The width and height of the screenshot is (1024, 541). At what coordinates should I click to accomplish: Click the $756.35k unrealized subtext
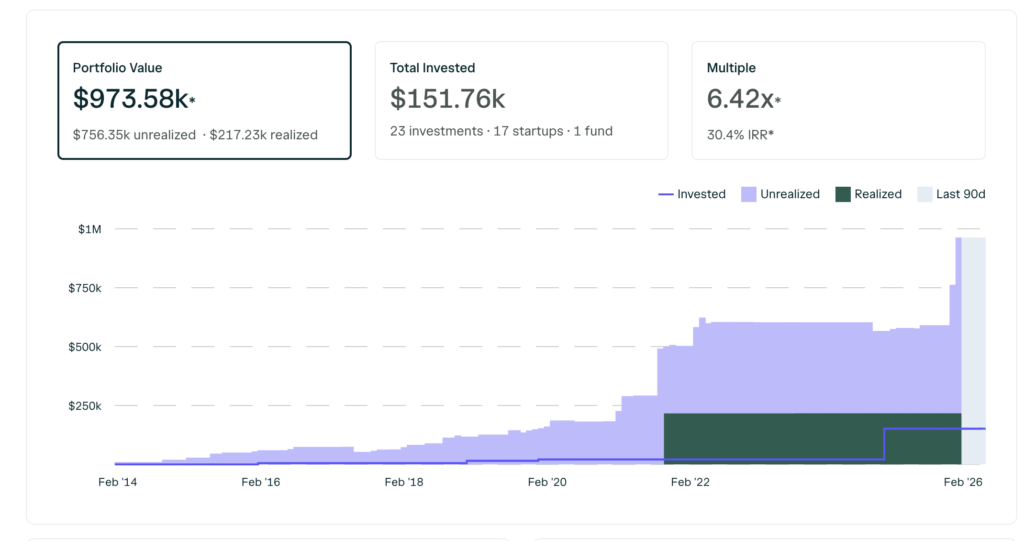coord(134,134)
